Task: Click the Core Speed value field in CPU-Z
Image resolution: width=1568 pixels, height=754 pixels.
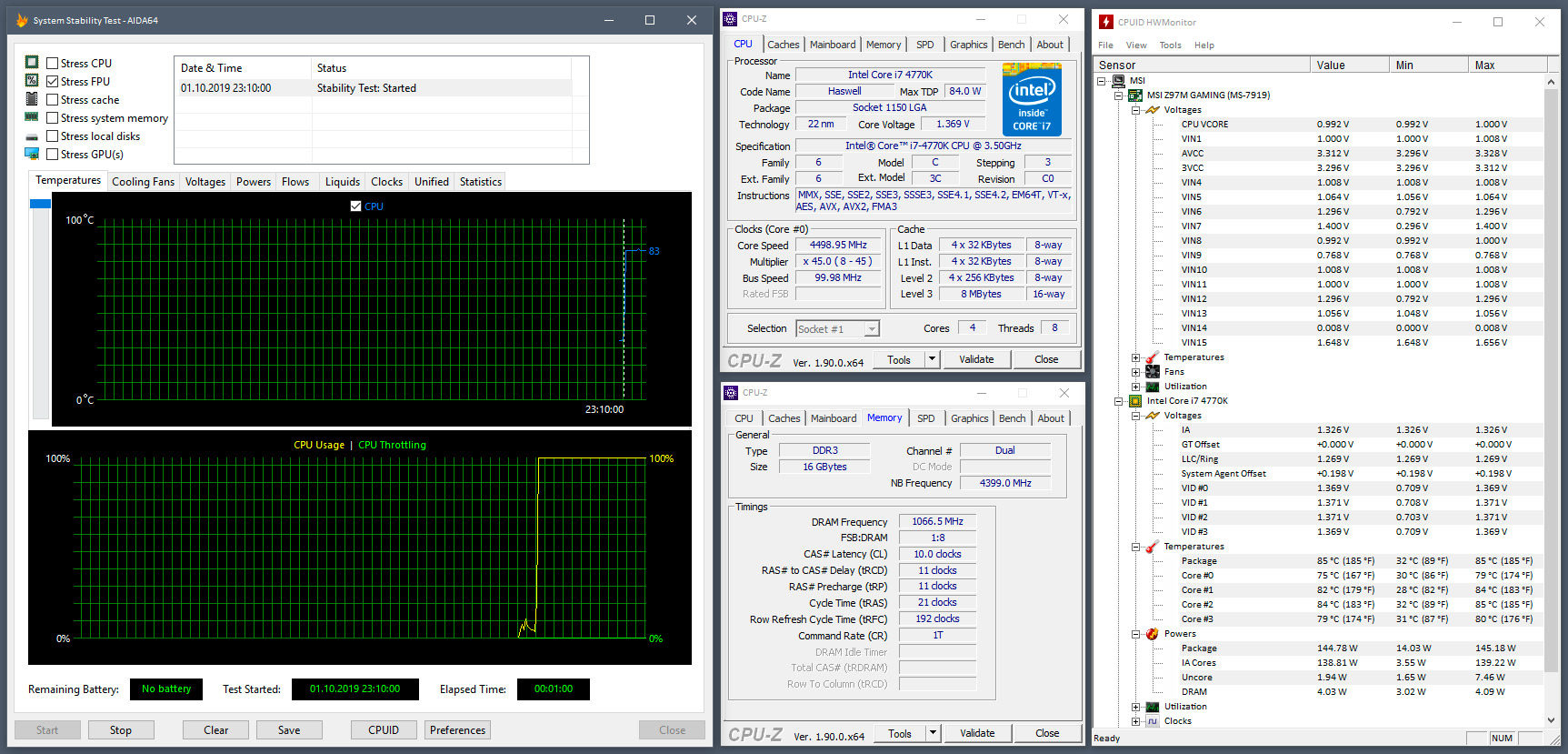Action: pos(838,246)
